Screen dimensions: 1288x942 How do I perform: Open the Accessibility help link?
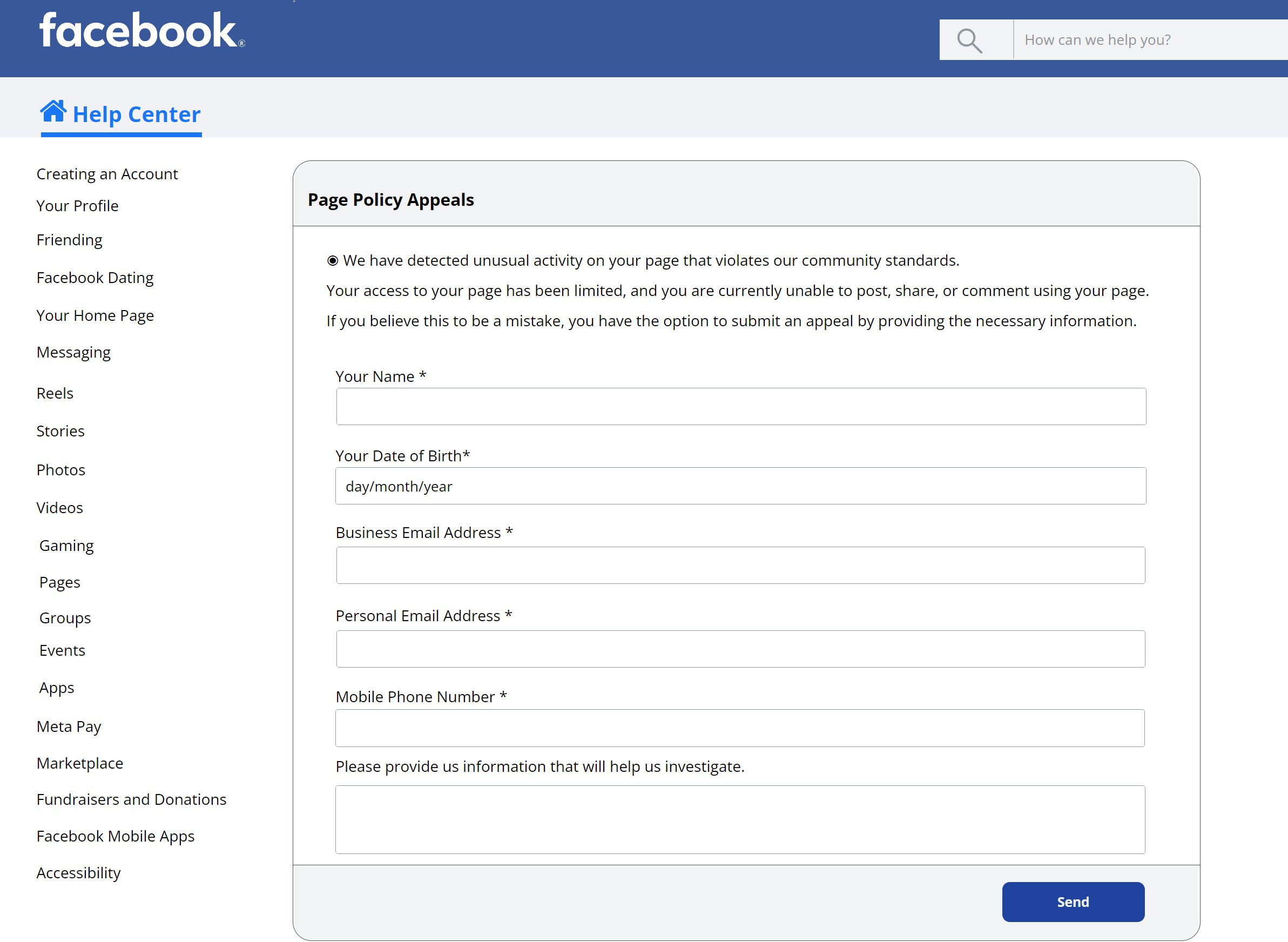coord(79,873)
